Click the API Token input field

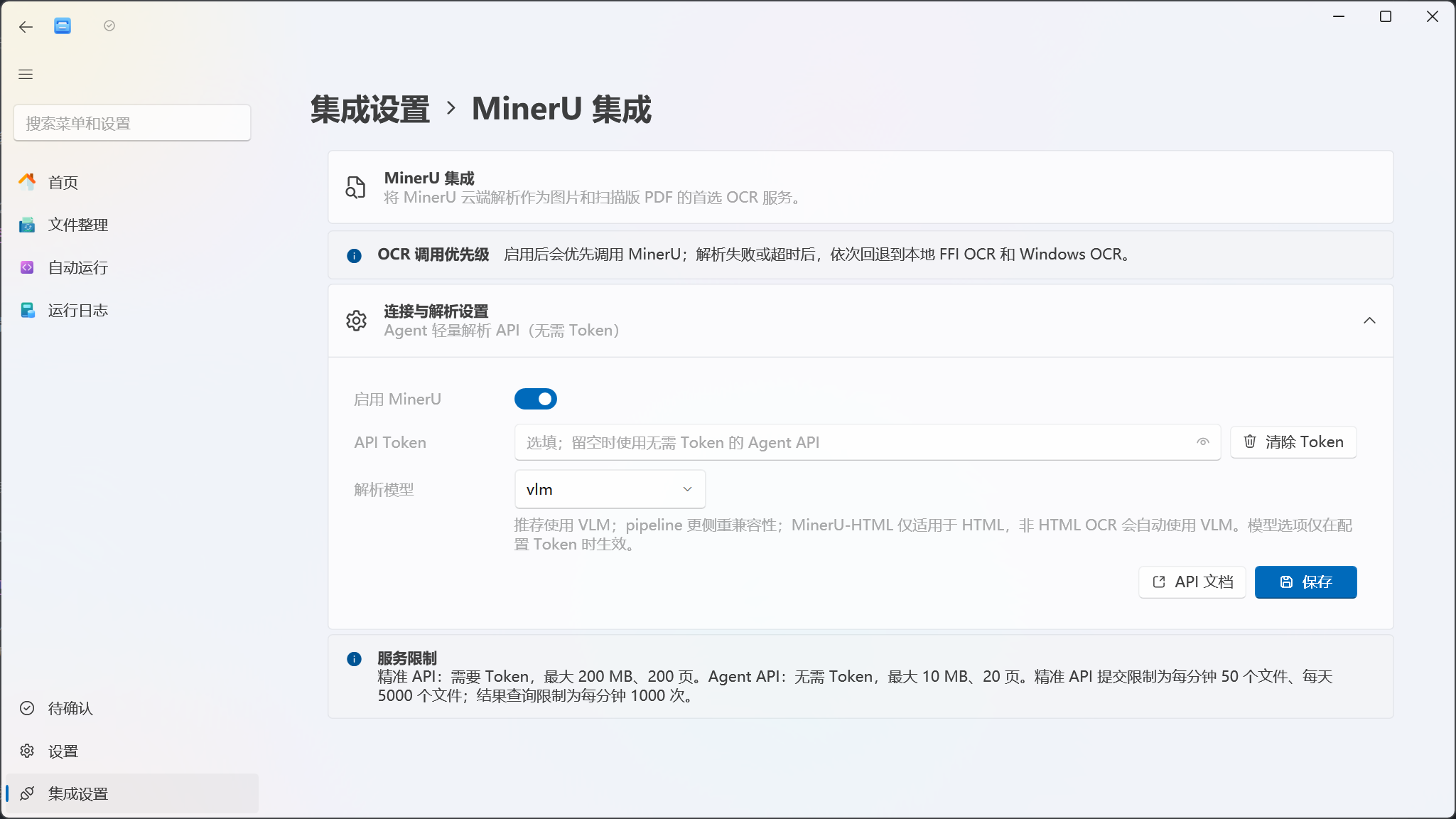[x=867, y=442]
